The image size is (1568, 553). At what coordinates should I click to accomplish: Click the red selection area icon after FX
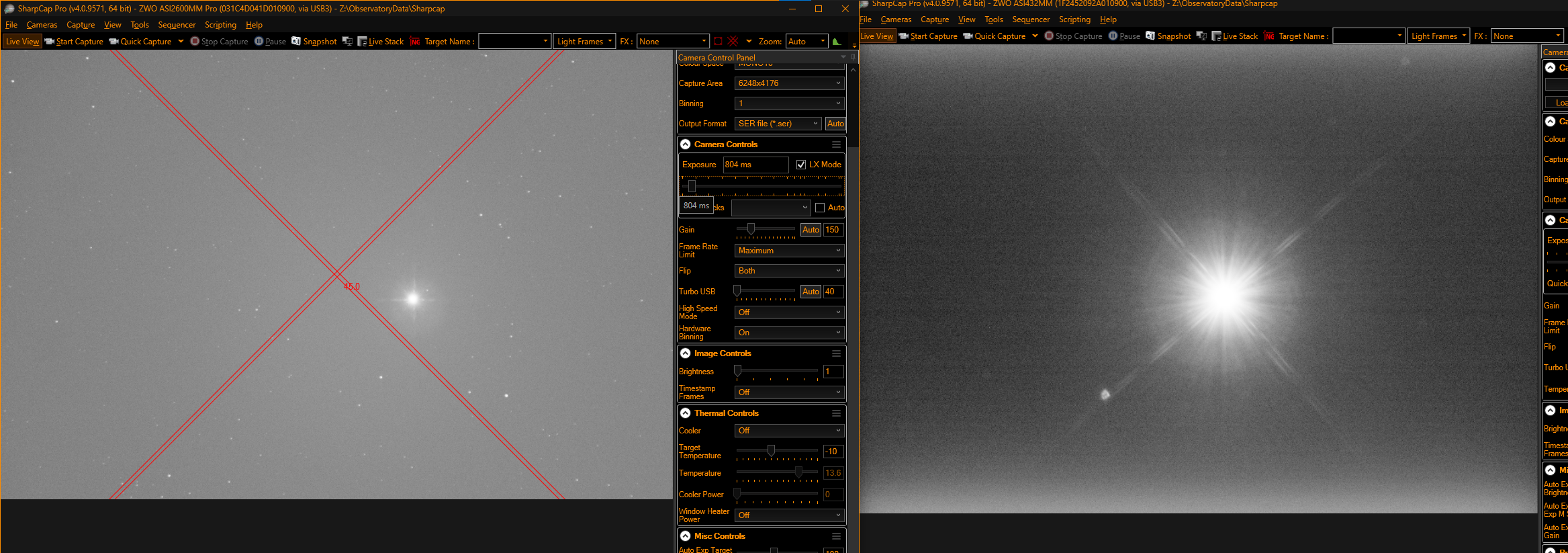[718, 42]
